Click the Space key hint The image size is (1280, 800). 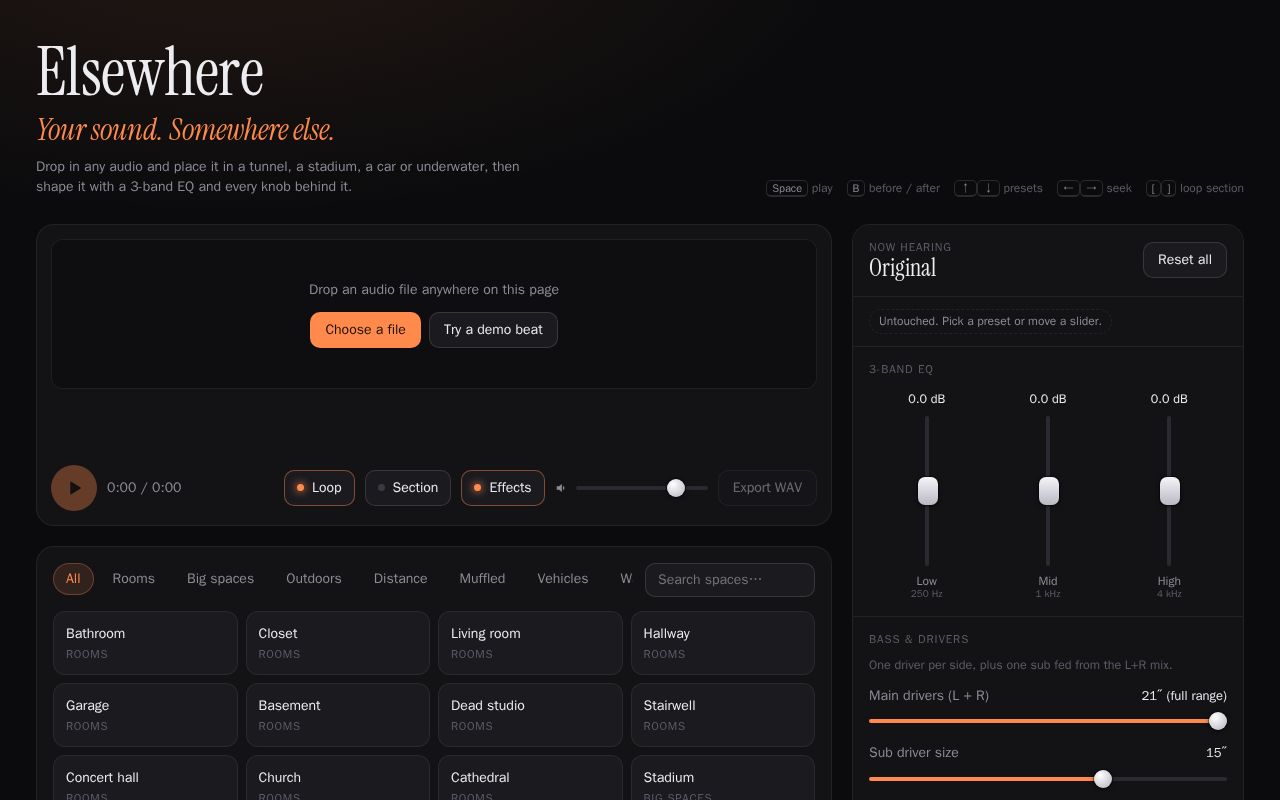pos(787,188)
